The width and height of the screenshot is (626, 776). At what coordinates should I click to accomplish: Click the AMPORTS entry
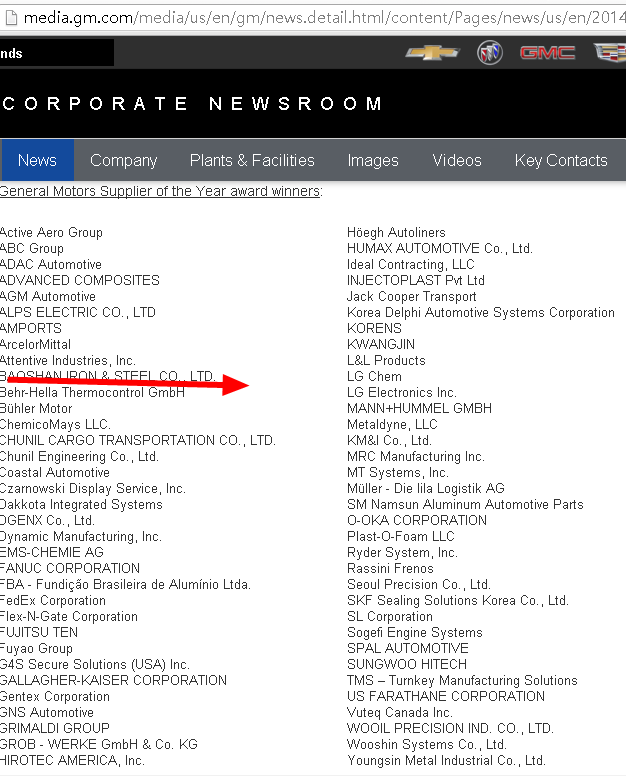[31, 328]
